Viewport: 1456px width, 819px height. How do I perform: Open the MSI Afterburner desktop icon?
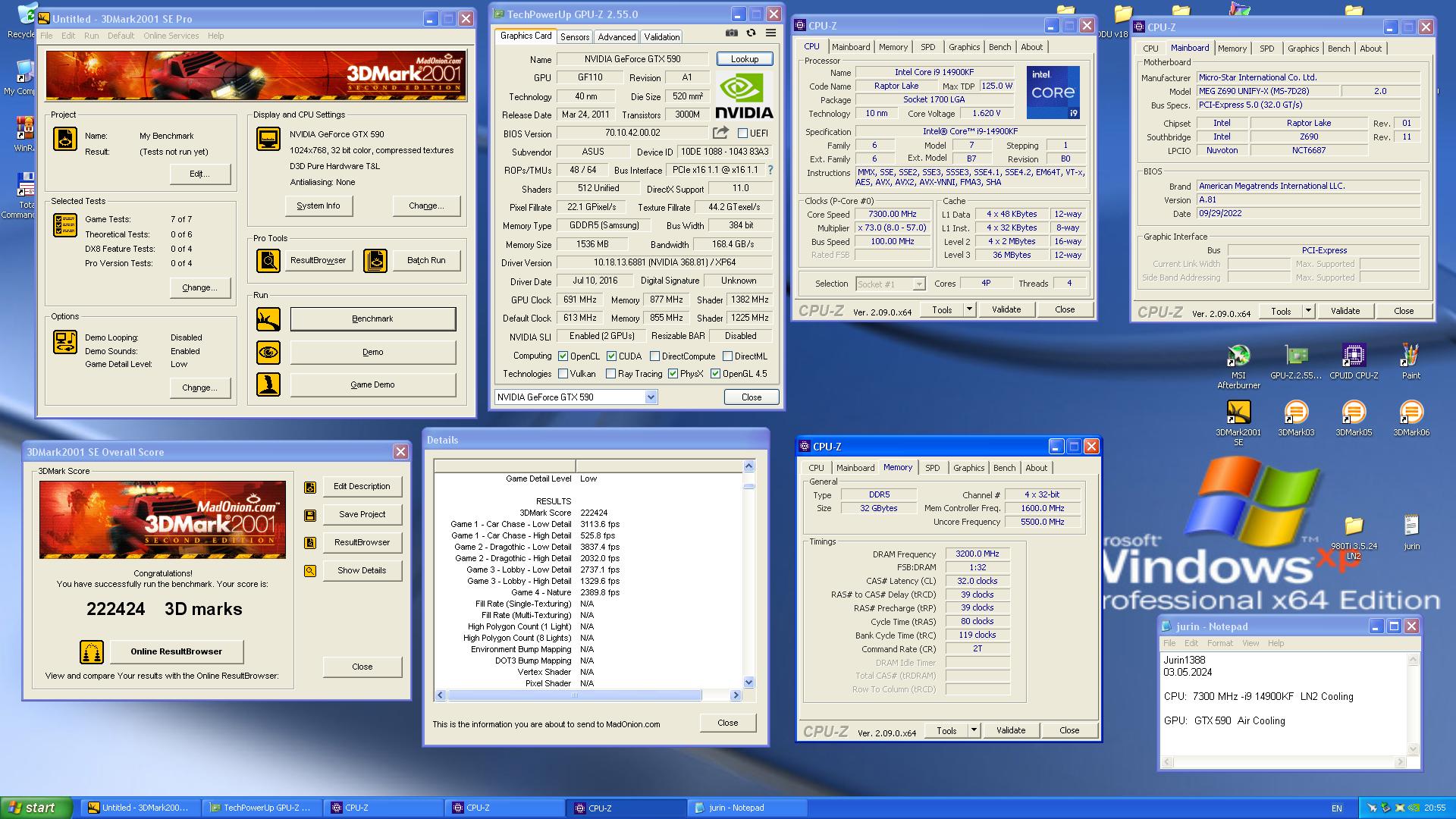coord(1238,366)
